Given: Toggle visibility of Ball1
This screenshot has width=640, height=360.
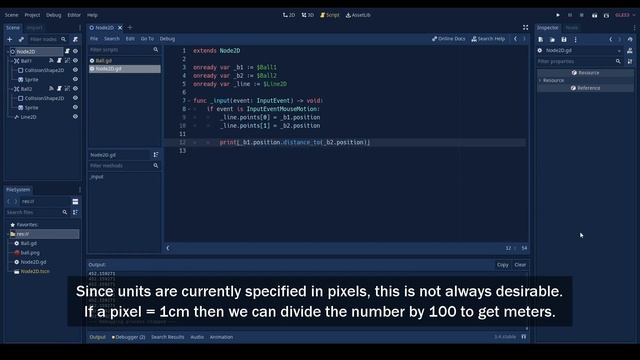Looking at the screenshot, I should (x=75, y=60).
